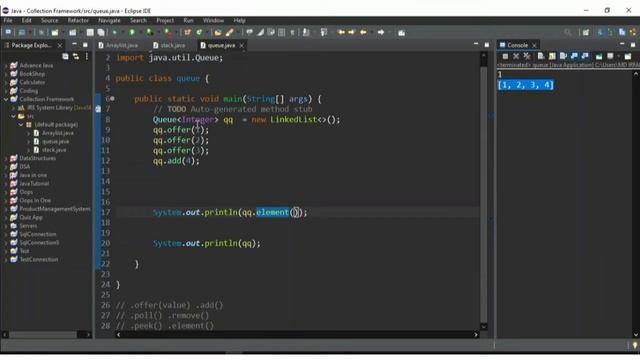Open queue.java in the Package Explorer
This screenshot has width=640, height=360.
tap(56, 142)
